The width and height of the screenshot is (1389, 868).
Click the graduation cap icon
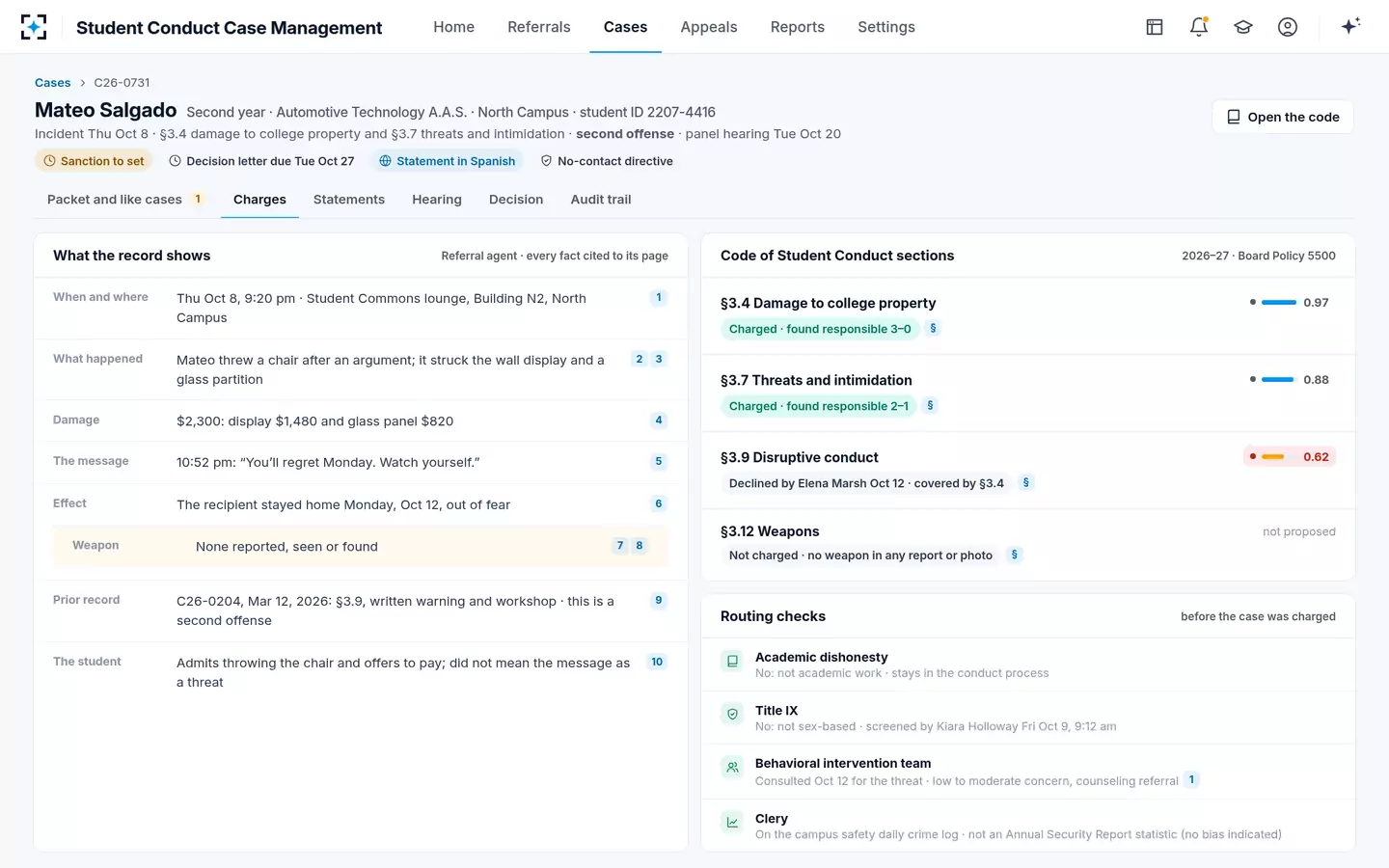tap(1243, 27)
